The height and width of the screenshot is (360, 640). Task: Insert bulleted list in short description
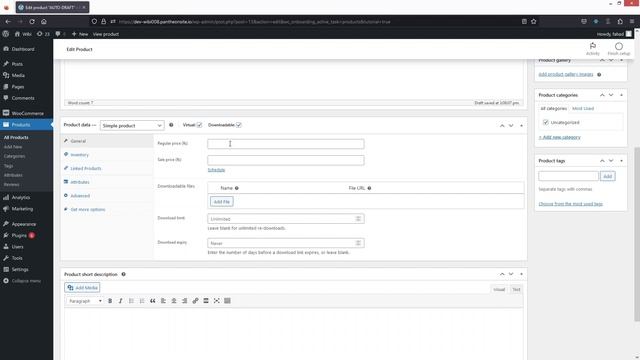coord(131,301)
